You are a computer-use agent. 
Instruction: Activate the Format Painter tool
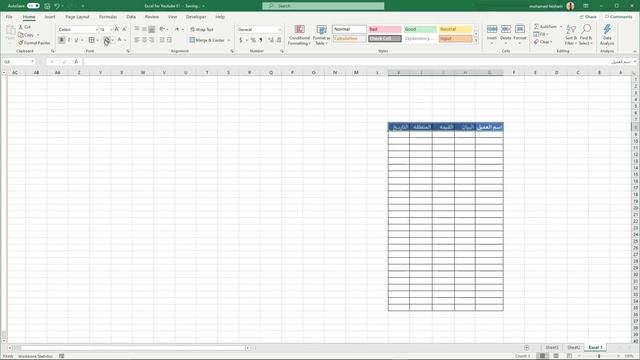[34, 43]
